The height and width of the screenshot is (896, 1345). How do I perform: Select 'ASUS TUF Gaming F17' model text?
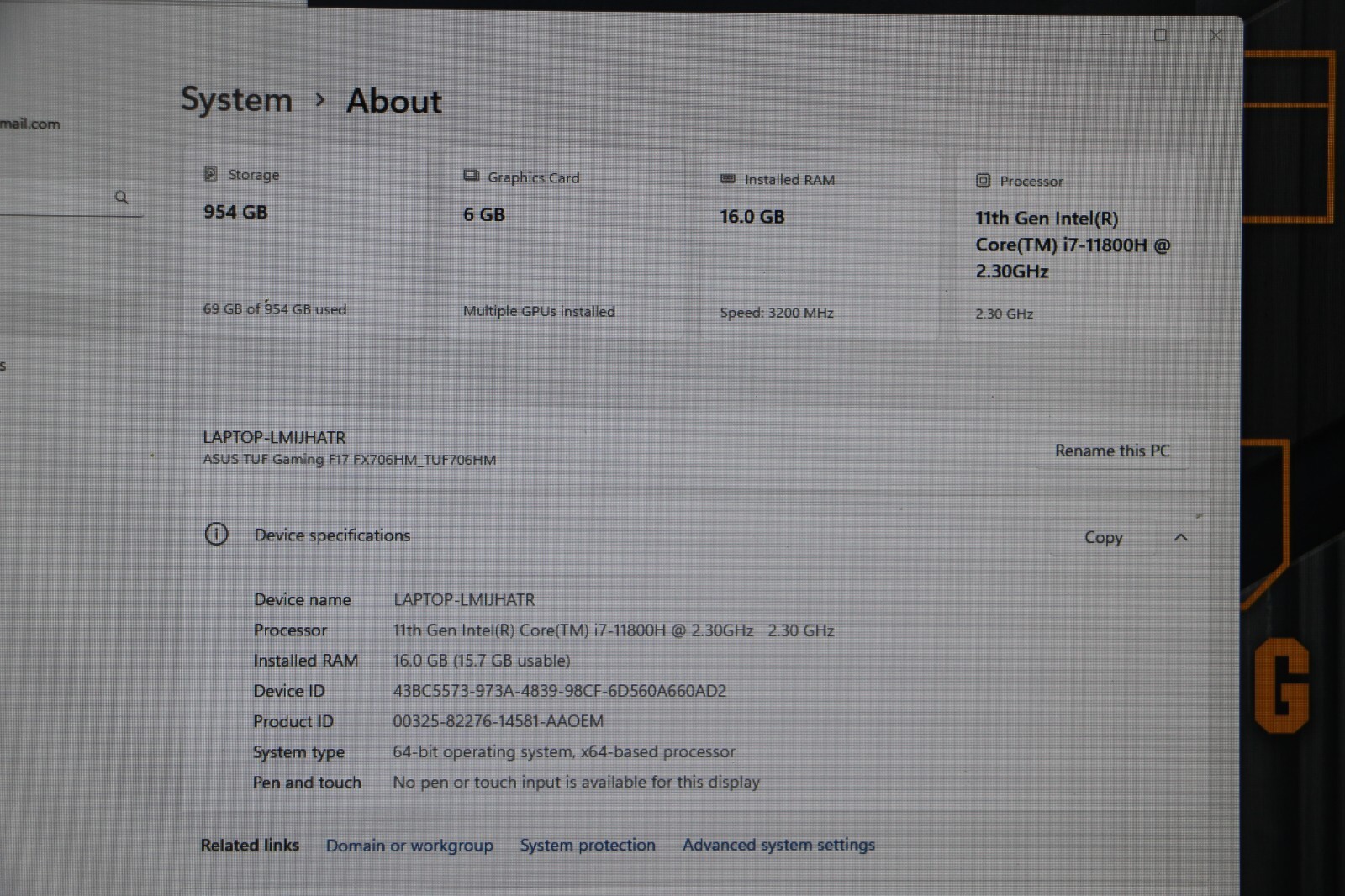(349, 460)
